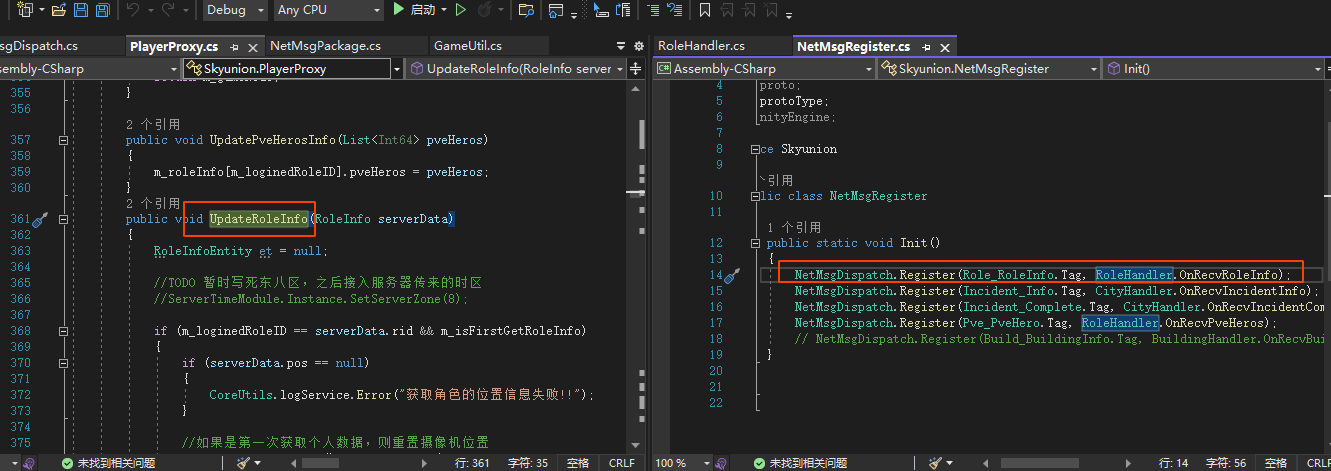Viewport: 1331px width, 471px height.
Task: Toggle bookmark using the bookmark toolbar icon
Action: coord(704,10)
